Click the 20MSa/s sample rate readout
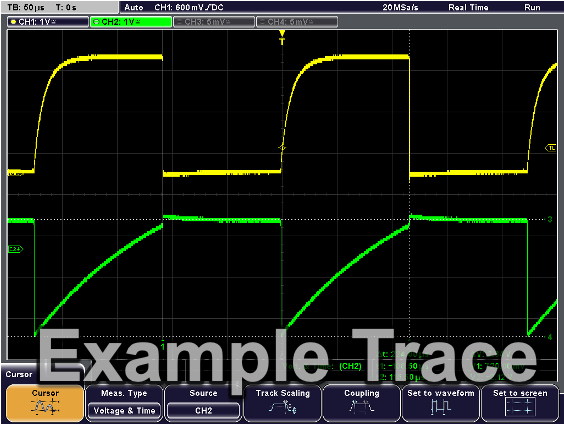Screen dimensions: 564x424 [400, 7]
